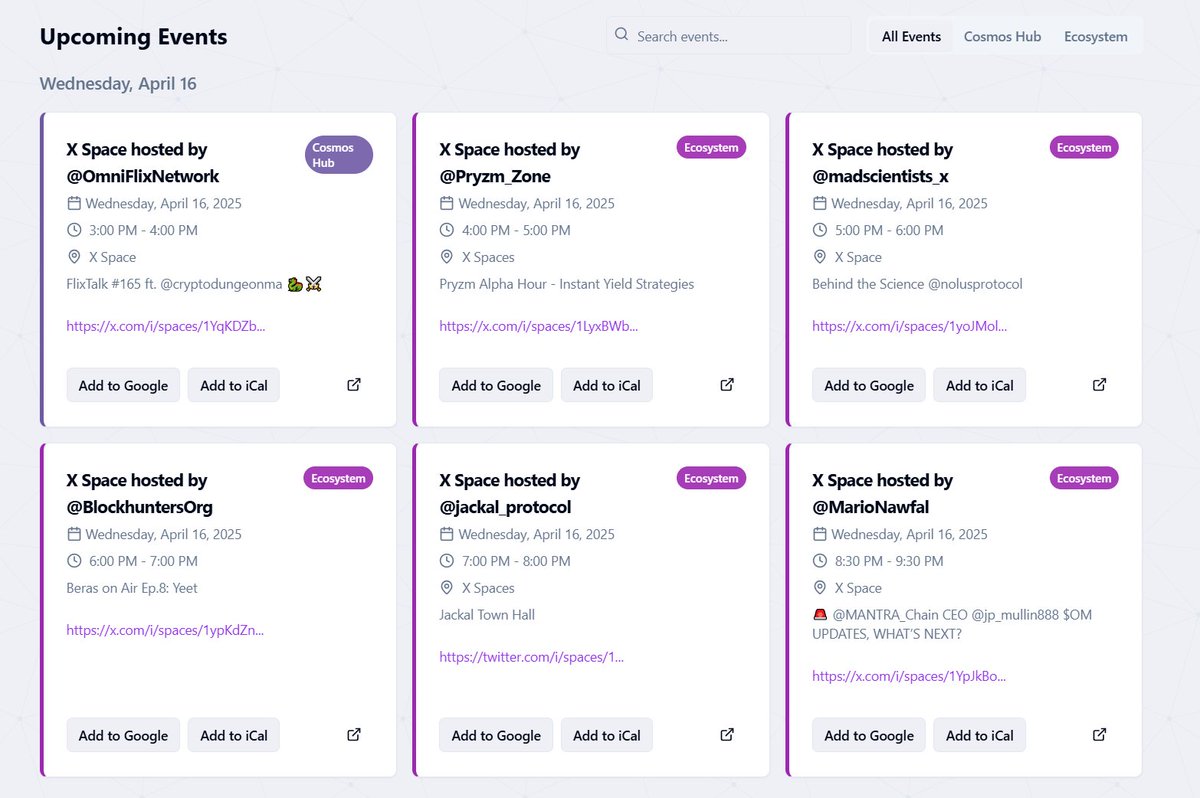This screenshot has height=798, width=1200.
Task: Click location pin icon on OmniFlixNetwork card
Action: click(74, 257)
